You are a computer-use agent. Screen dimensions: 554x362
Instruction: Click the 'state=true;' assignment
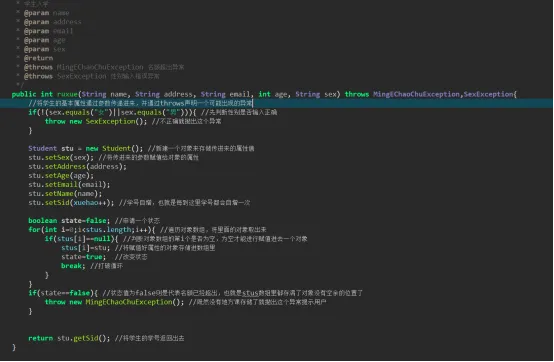coord(83,257)
